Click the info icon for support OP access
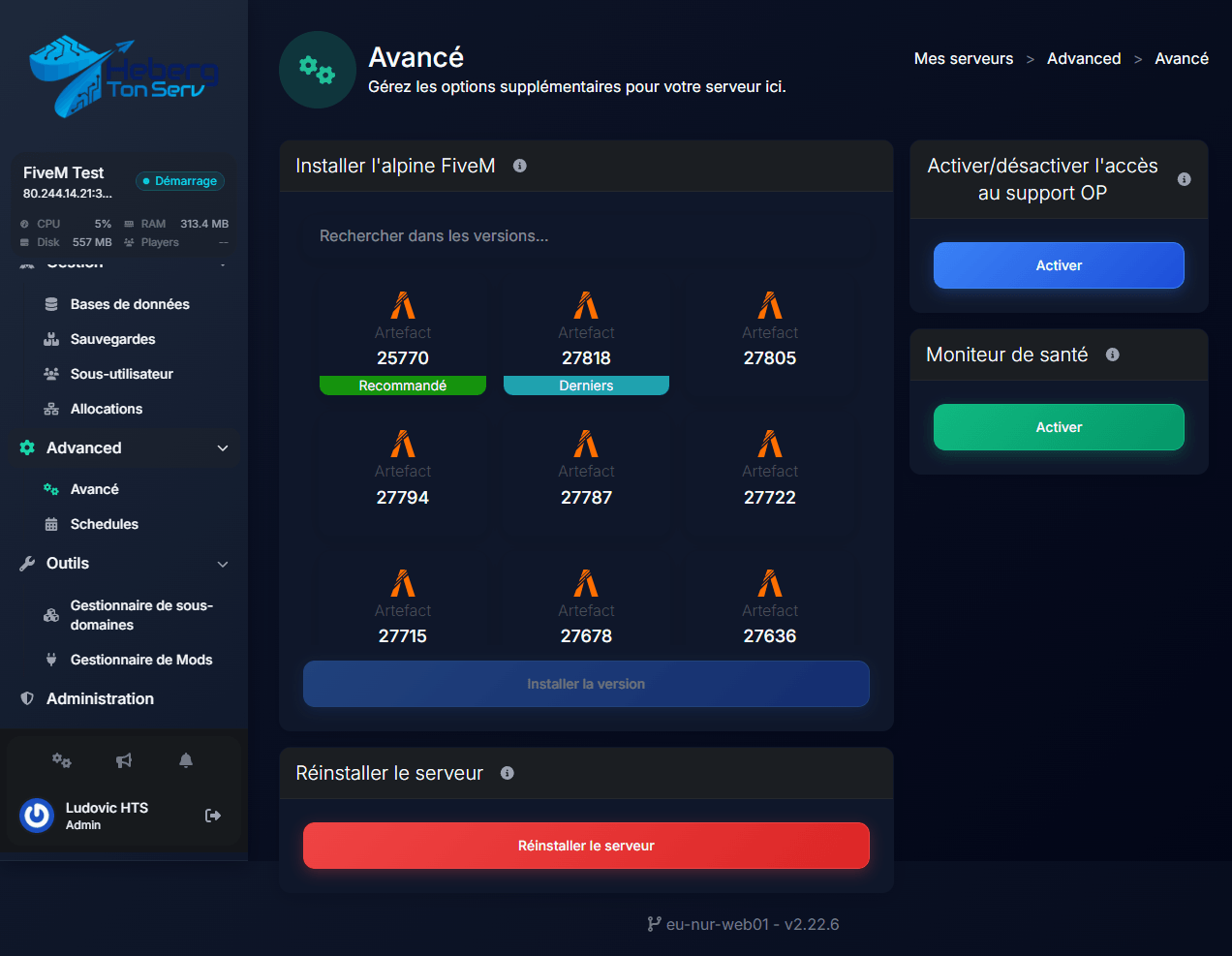1232x956 pixels. [1185, 179]
